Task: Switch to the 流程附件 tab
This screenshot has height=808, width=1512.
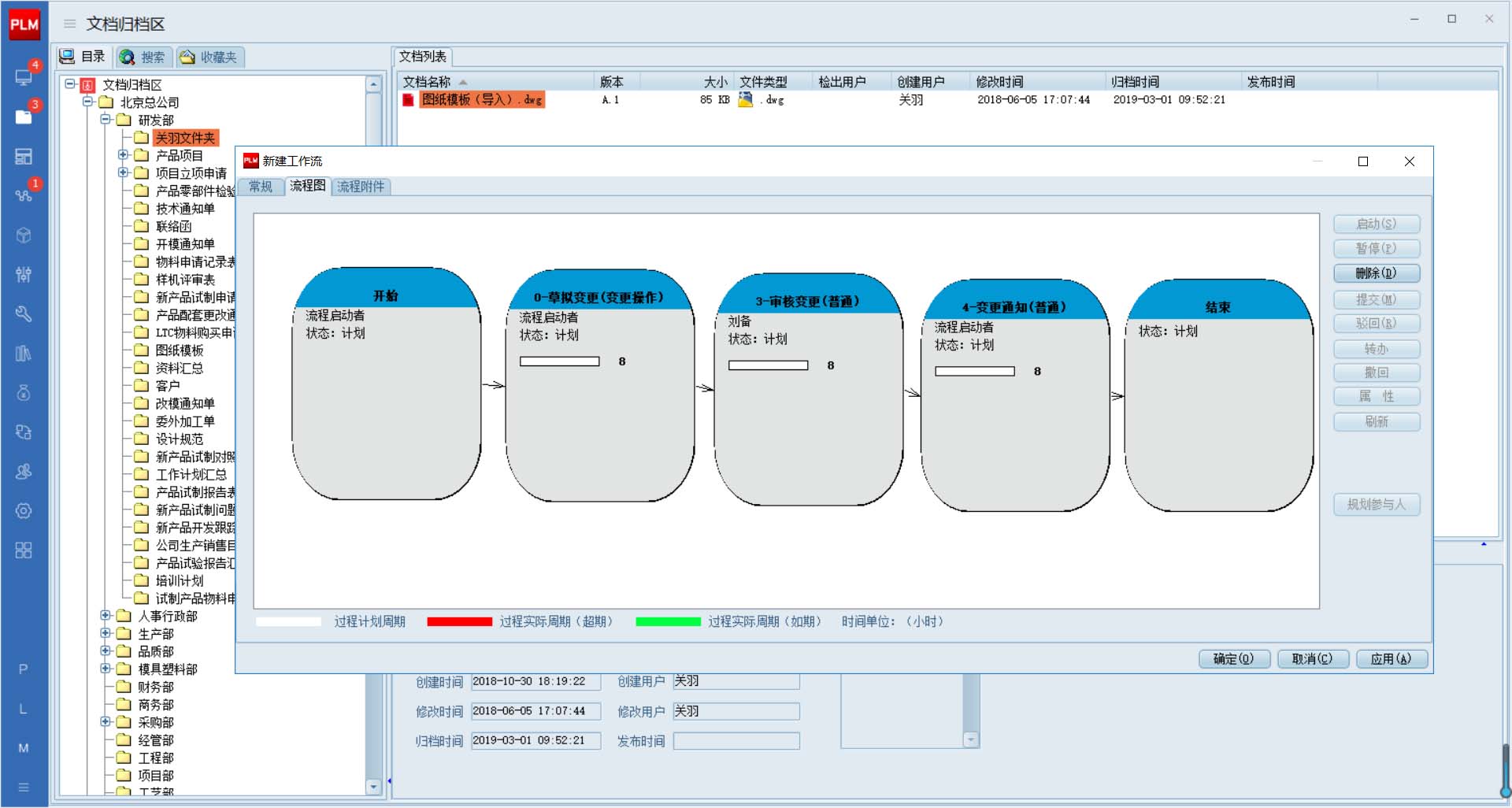Action: 361,187
